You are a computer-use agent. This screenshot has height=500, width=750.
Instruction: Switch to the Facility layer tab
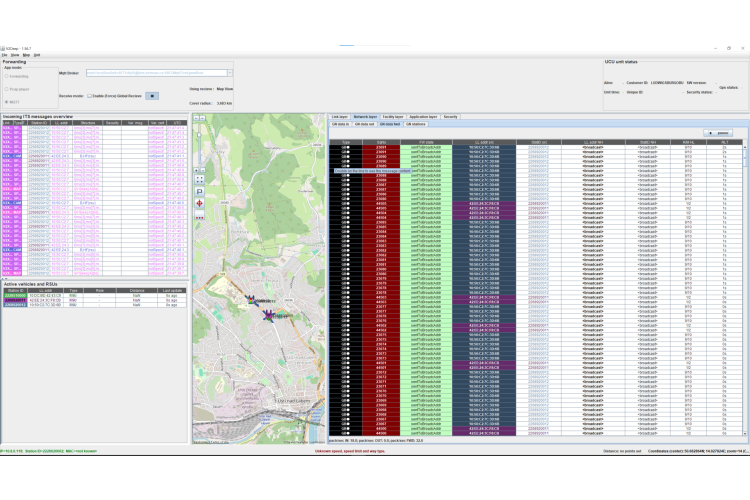(393, 117)
